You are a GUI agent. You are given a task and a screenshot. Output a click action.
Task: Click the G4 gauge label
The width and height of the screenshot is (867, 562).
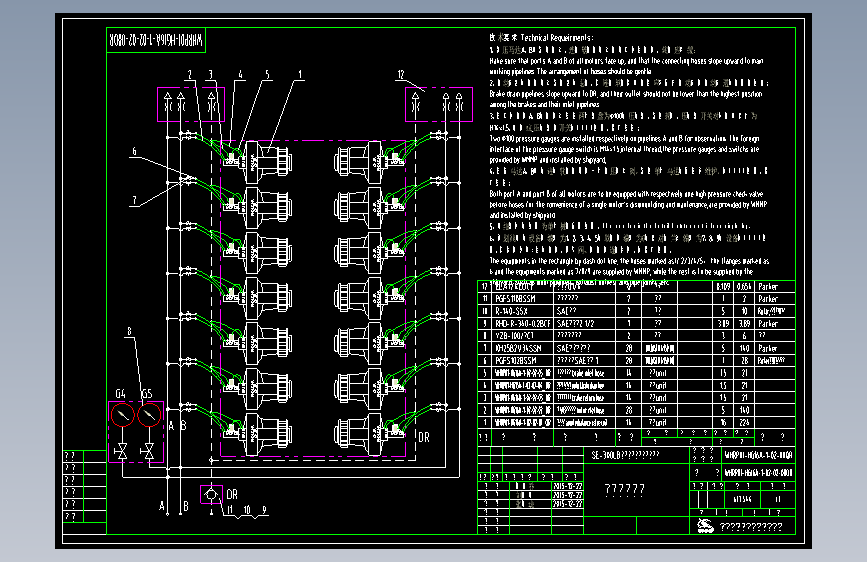tap(121, 394)
